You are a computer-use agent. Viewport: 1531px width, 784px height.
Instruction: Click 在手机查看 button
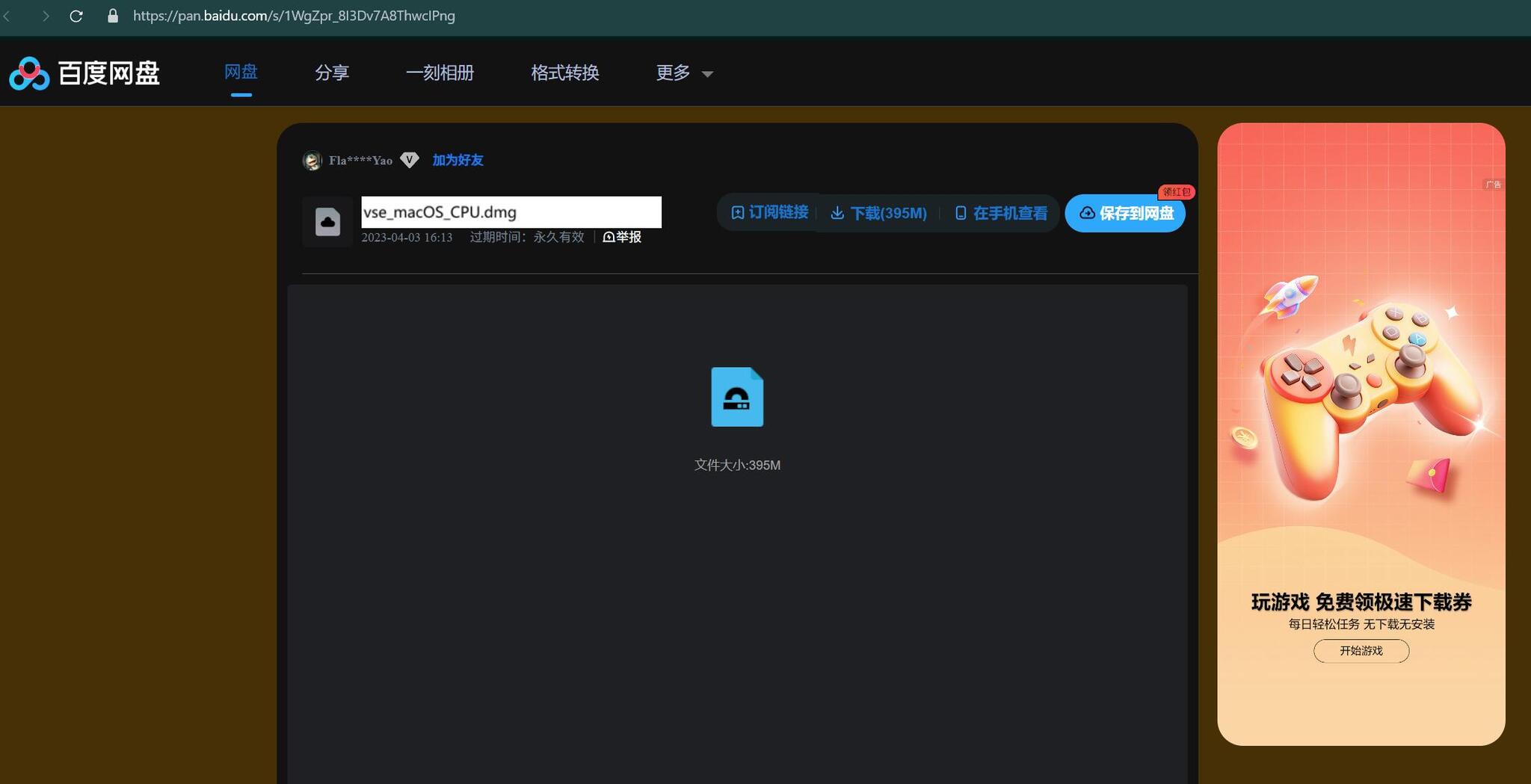(1001, 214)
